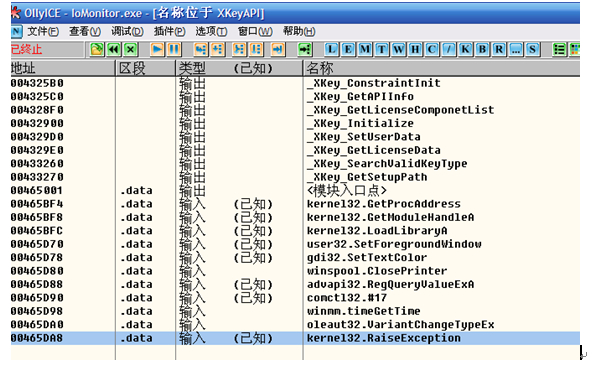600x367 pixels.
Task: Select the _XKey_Initialize row
Action: click(x=295, y=123)
